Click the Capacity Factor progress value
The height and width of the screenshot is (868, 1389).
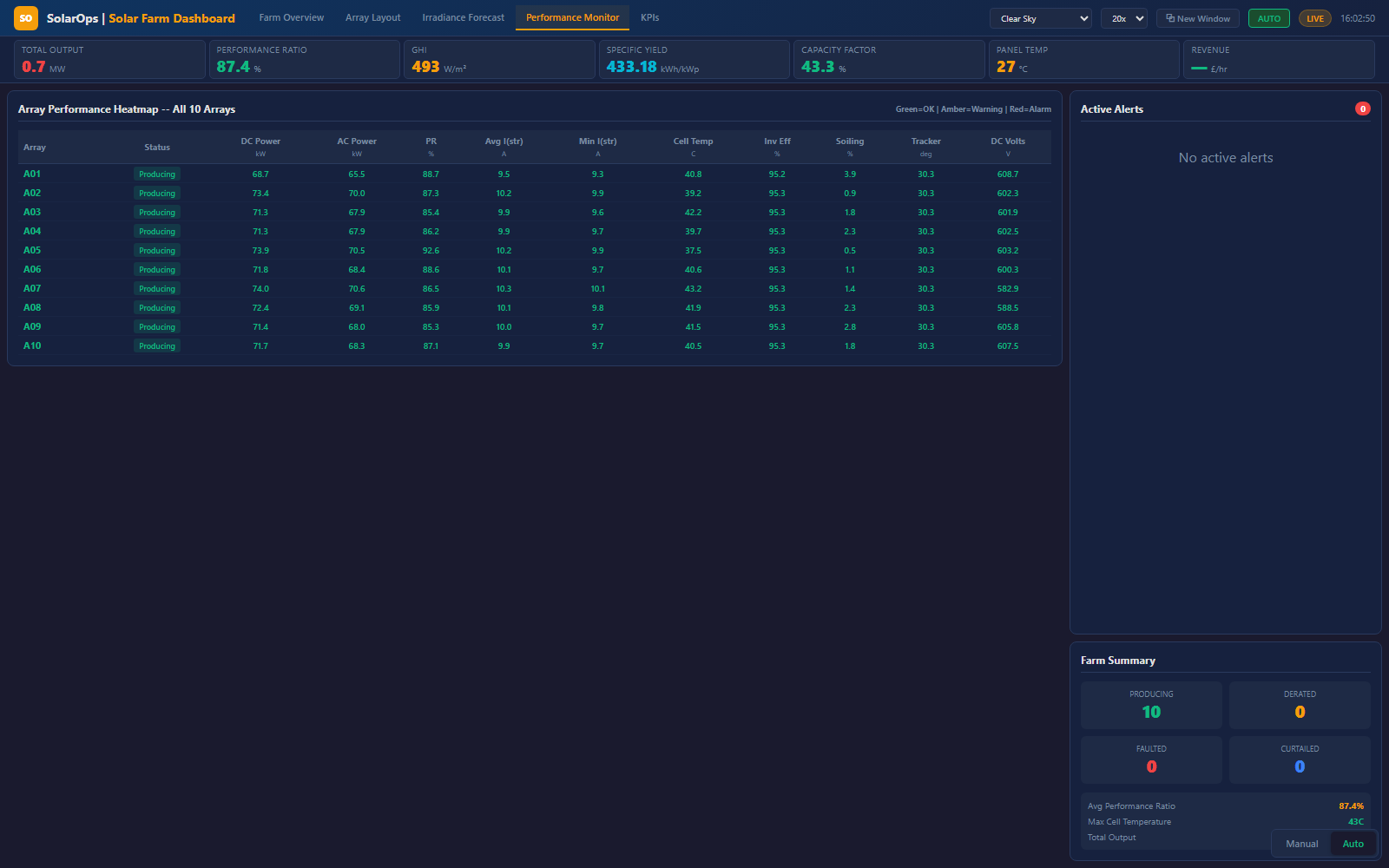[820, 65]
